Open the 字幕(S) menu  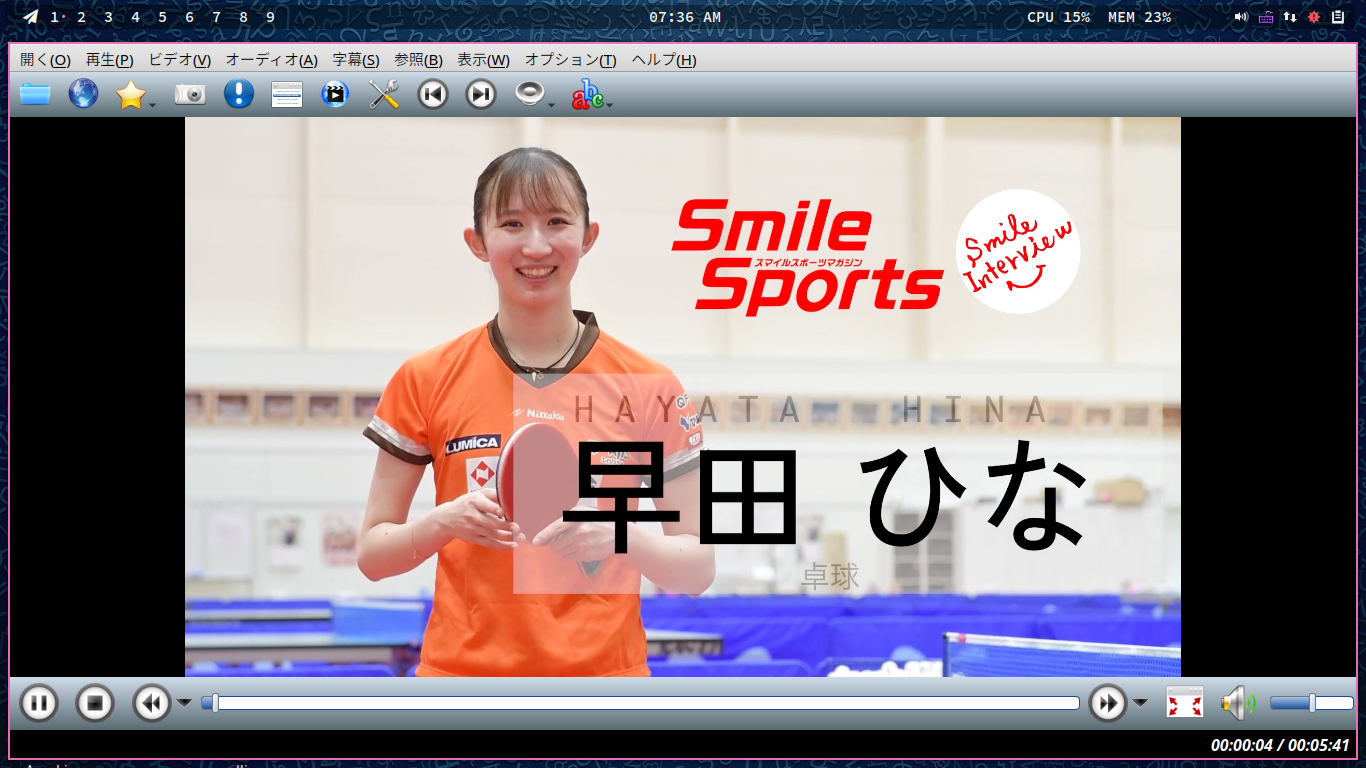(356, 60)
